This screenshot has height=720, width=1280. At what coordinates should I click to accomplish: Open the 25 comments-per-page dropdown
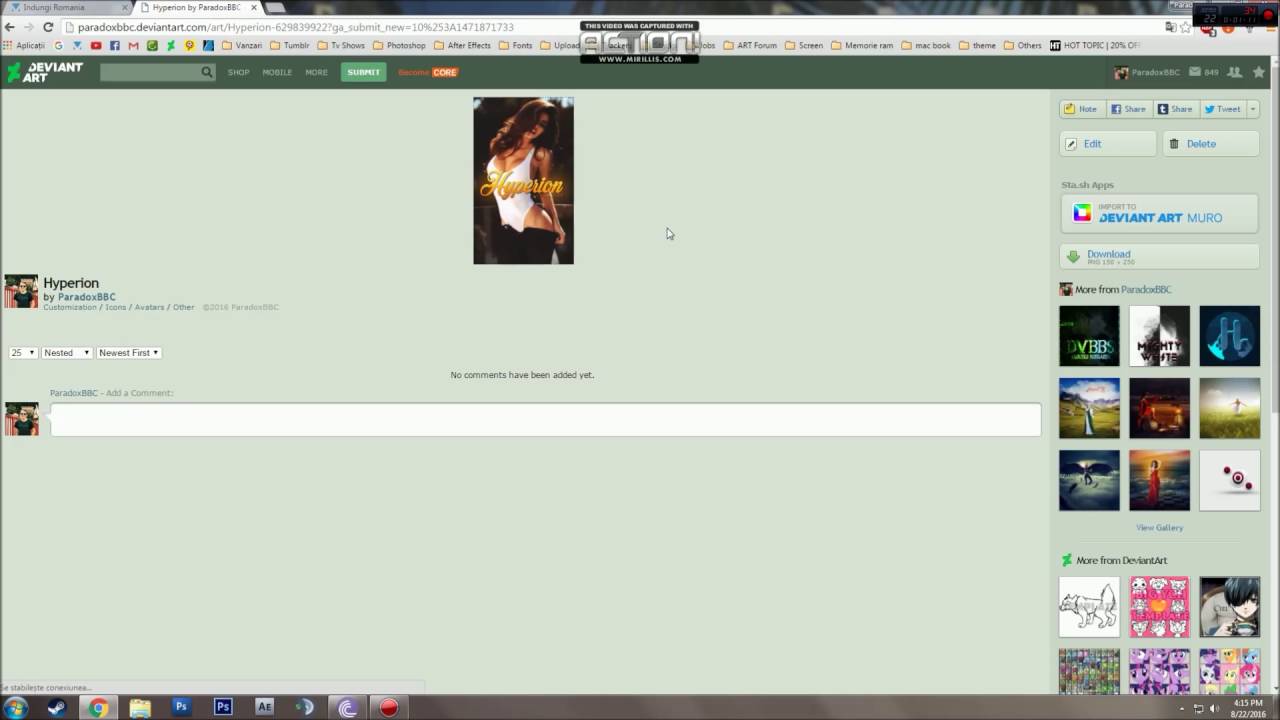click(23, 353)
